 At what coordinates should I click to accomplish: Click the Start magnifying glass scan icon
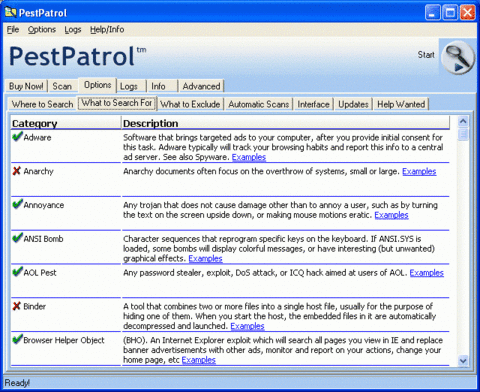point(458,58)
